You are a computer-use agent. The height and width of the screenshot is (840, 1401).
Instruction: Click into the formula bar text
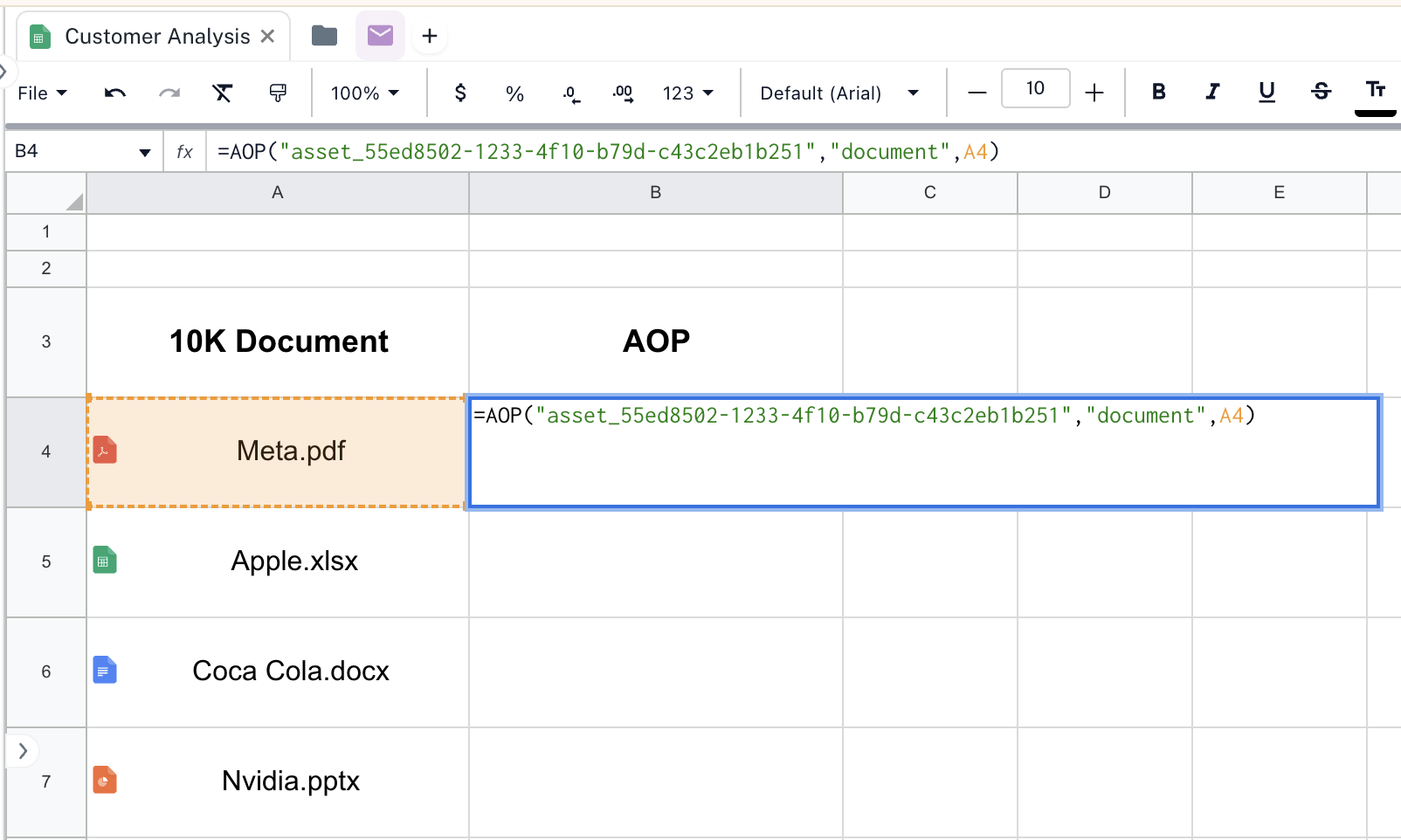coord(608,152)
